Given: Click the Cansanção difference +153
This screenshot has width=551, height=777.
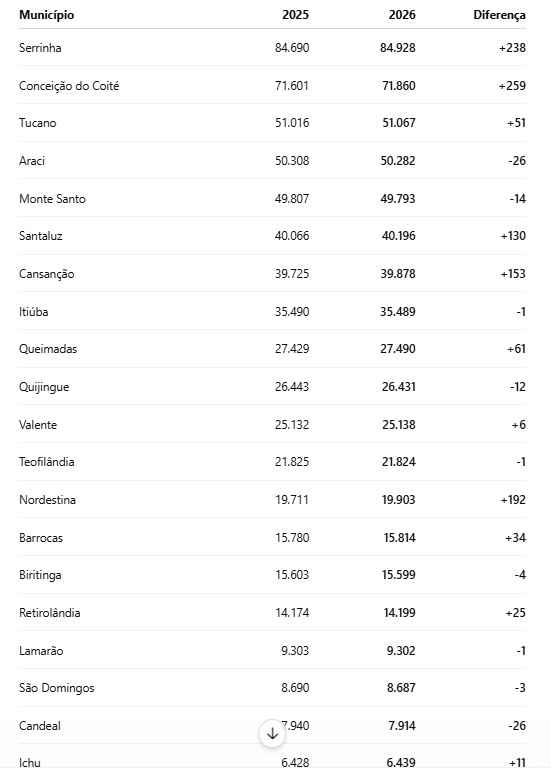Looking at the screenshot, I should click(513, 274).
